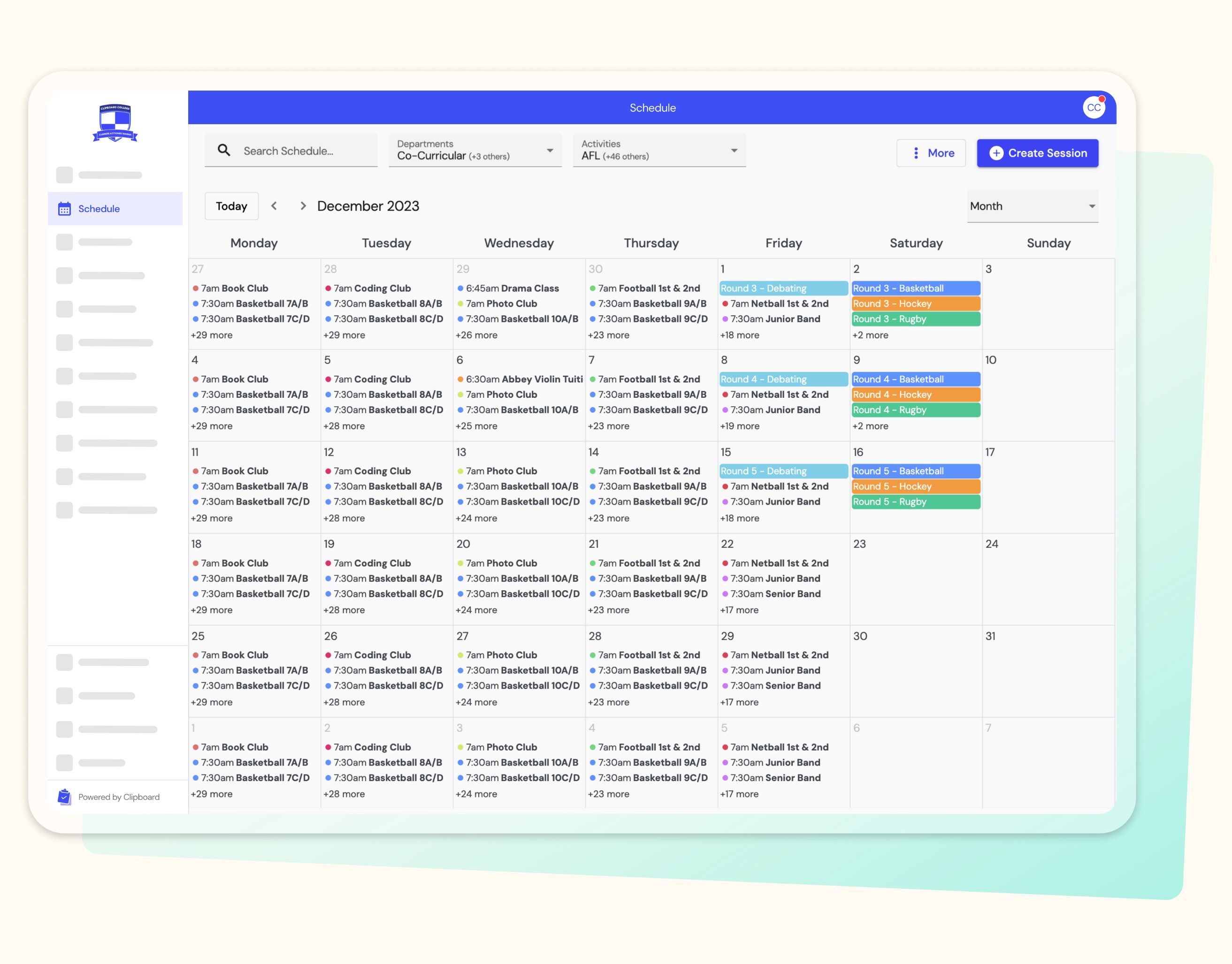The image size is (1232, 964).
Task: Click the magnifier search icon
Action: (x=224, y=150)
